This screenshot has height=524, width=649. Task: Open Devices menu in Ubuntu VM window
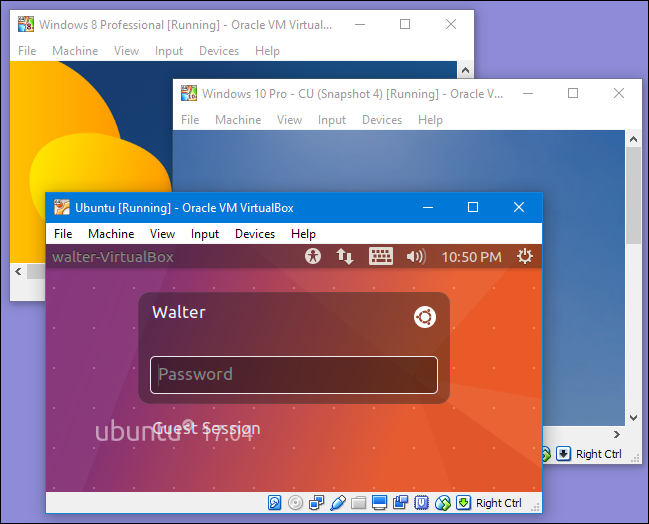255,234
